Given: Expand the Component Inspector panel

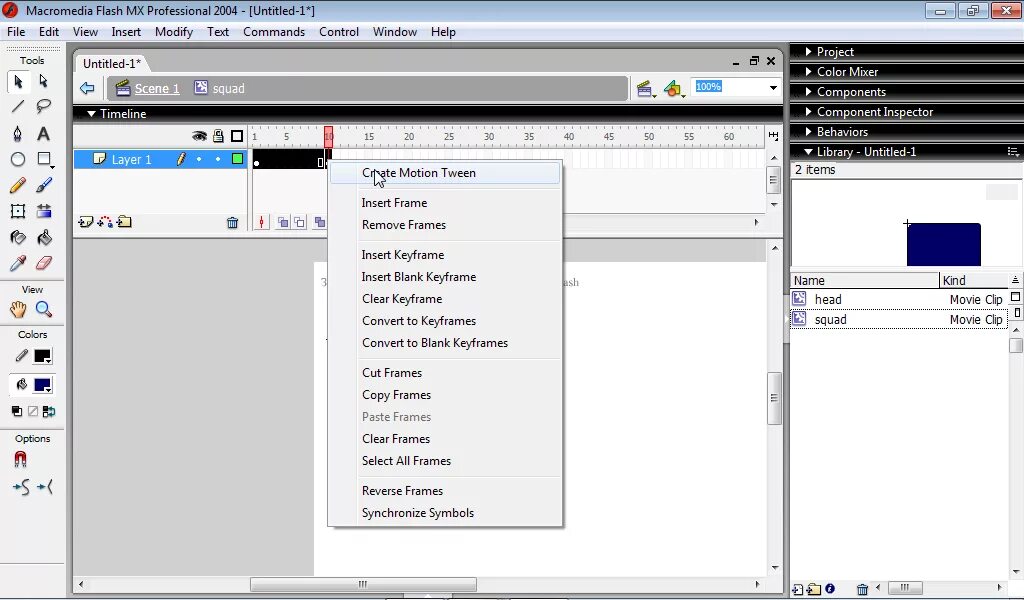Looking at the screenshot, I should tap(808, 112).
